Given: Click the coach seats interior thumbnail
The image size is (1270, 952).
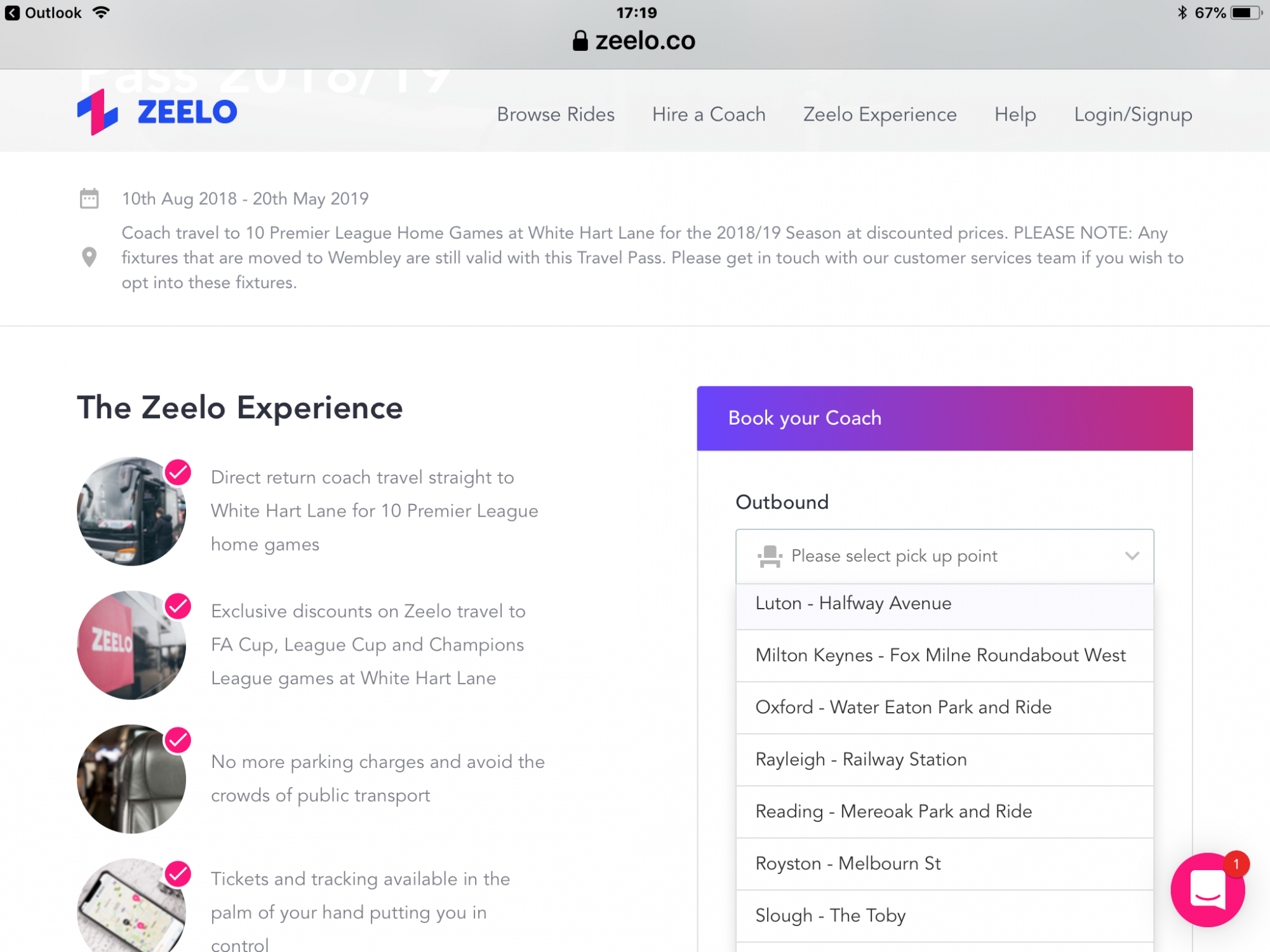Looking at the screenshot, I should pyautogui.click(x=131, y=779).
